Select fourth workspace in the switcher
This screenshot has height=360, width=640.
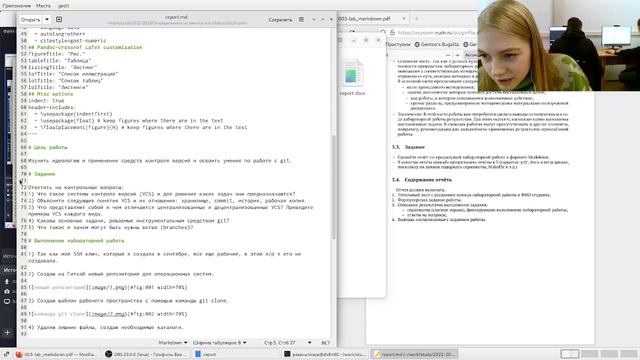(629, 354)
